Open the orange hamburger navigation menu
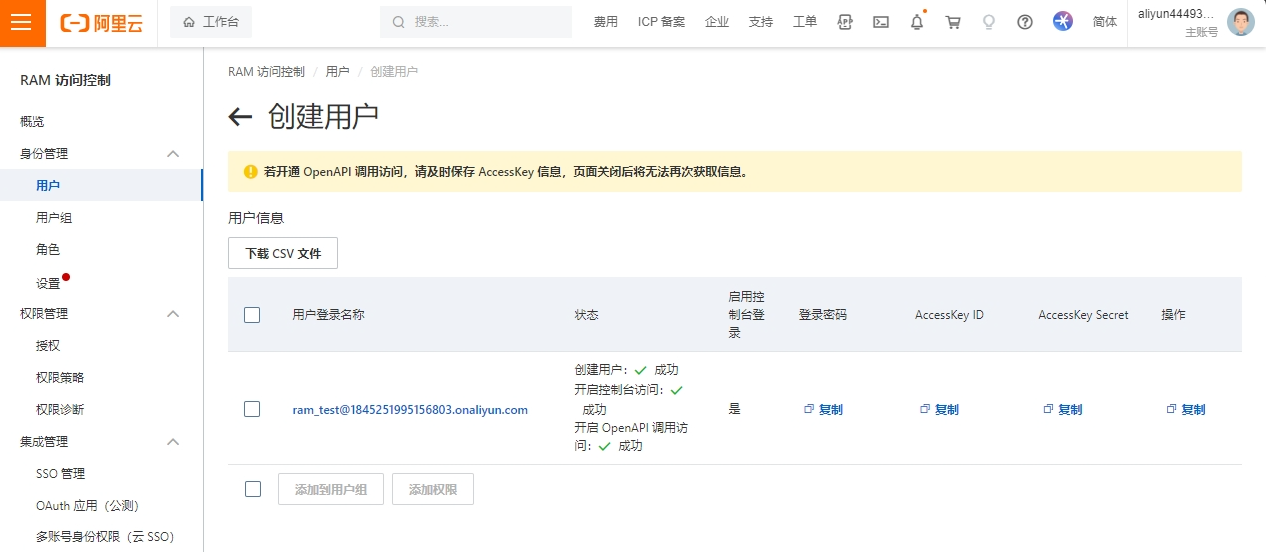1266x552 pixels. [x=23, y=23]
